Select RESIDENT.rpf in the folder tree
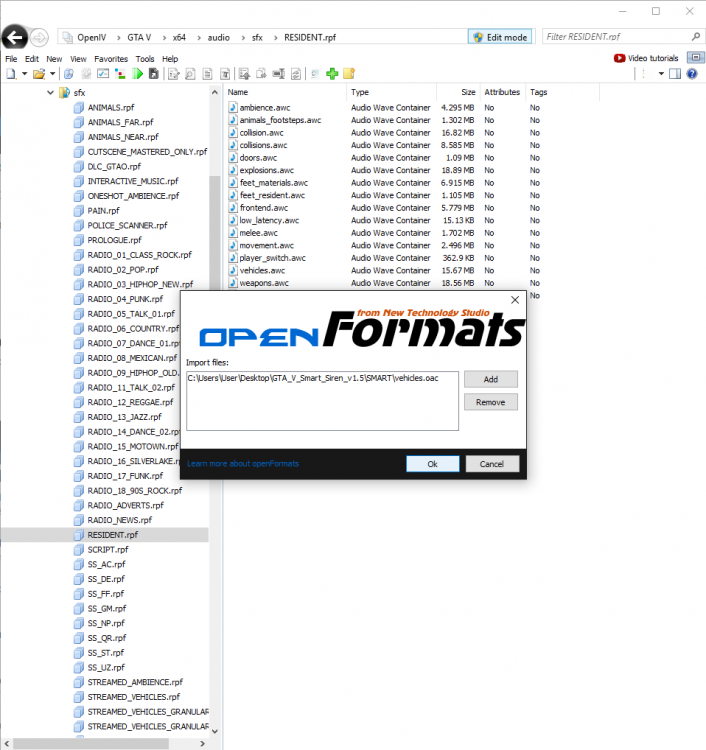706x750 pixels. coord(112,535)
